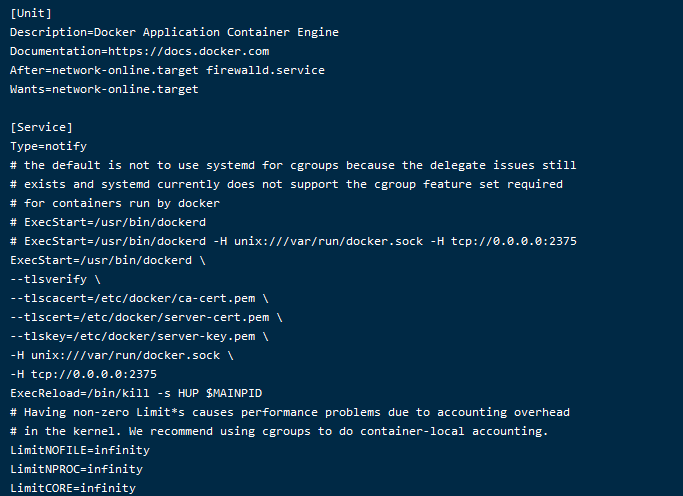Click the --tlskey server-key.pem line

pos(139,336)
